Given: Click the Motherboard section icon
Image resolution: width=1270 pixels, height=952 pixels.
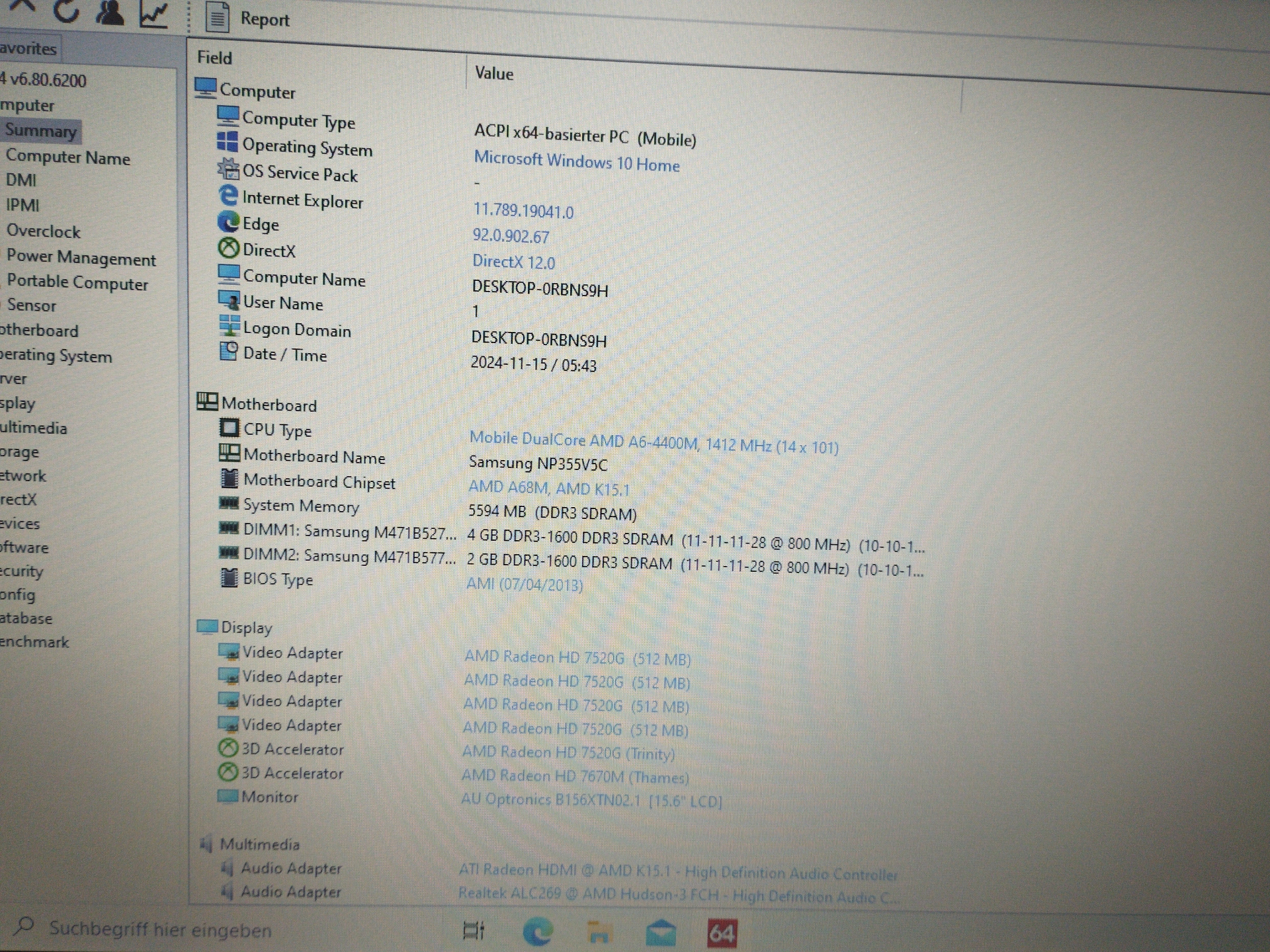Looking at the screenshot, I should (208, 401).
